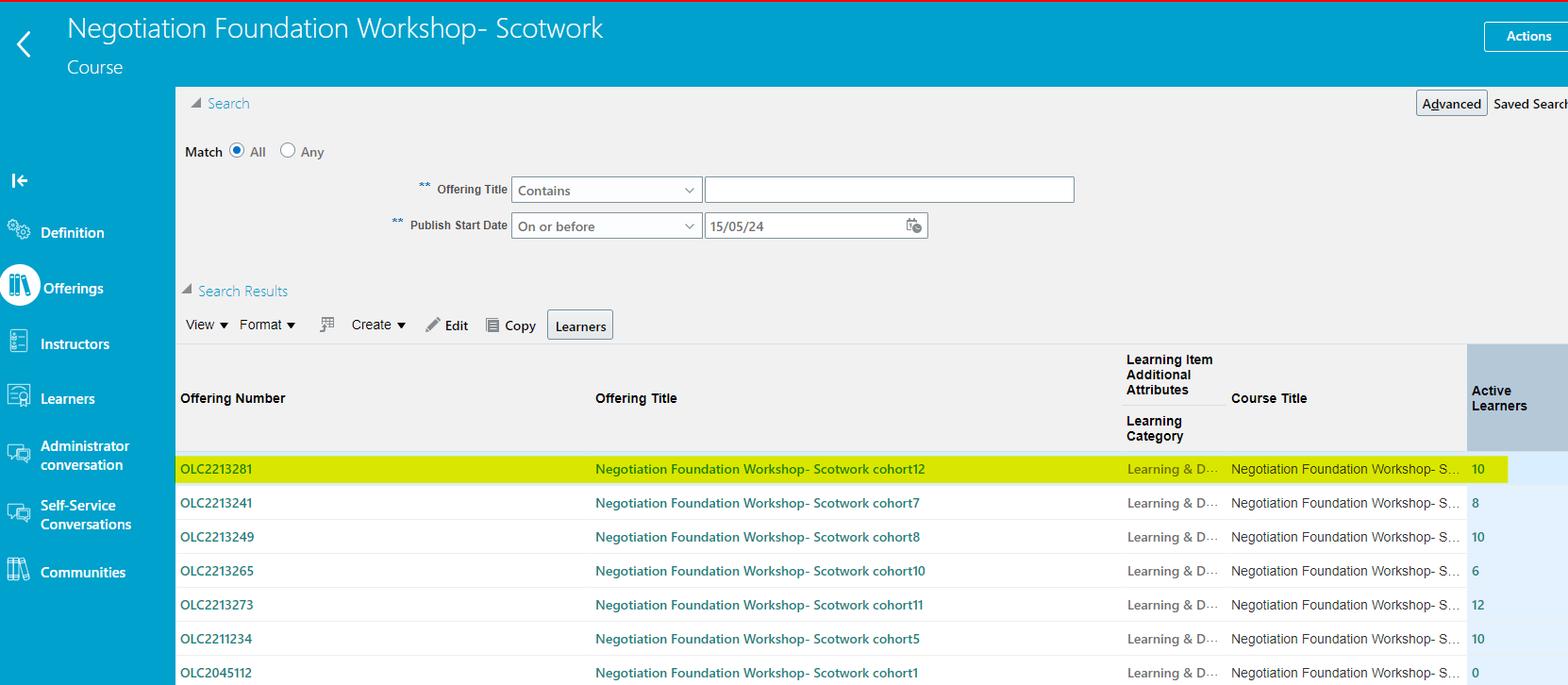
Task: Open offering number OLC2045112 link
Action: [216, 673]
